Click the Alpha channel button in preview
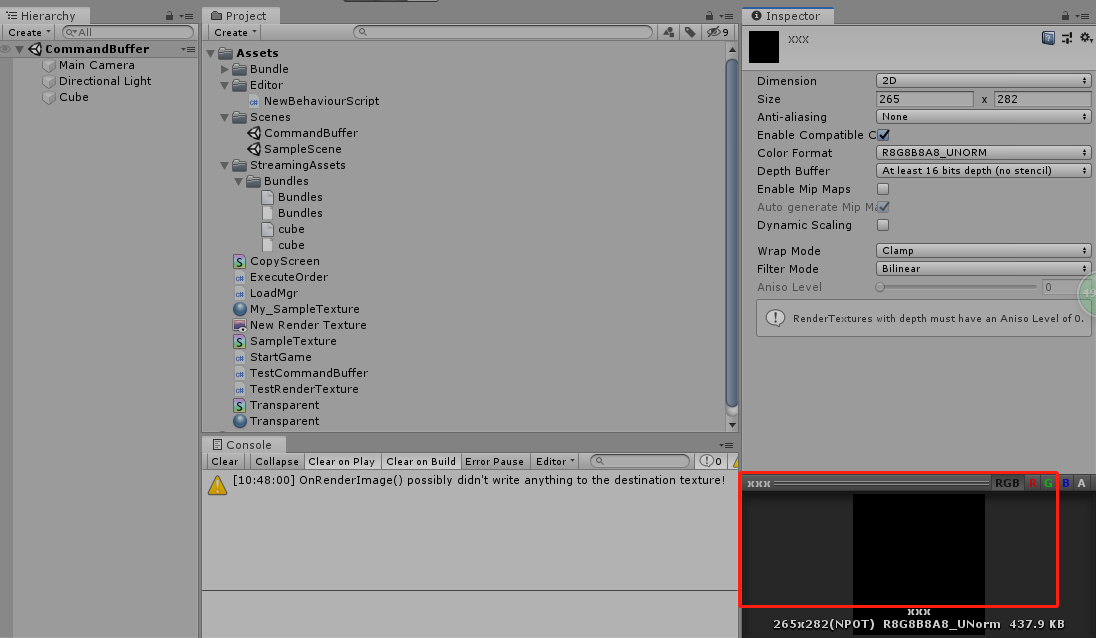The height and width of the screenshot is (638, 1096). (x=1082, y=482)
